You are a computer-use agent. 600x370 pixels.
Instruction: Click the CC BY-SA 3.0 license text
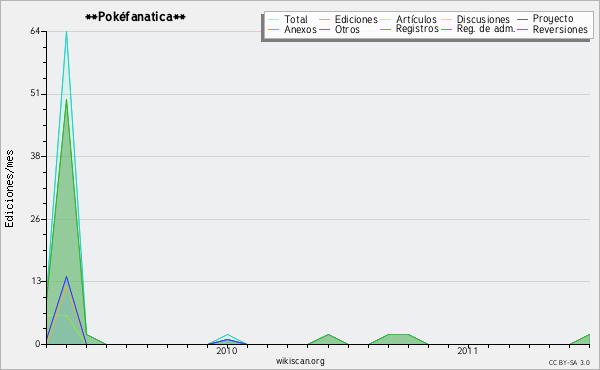coord(569,362)
